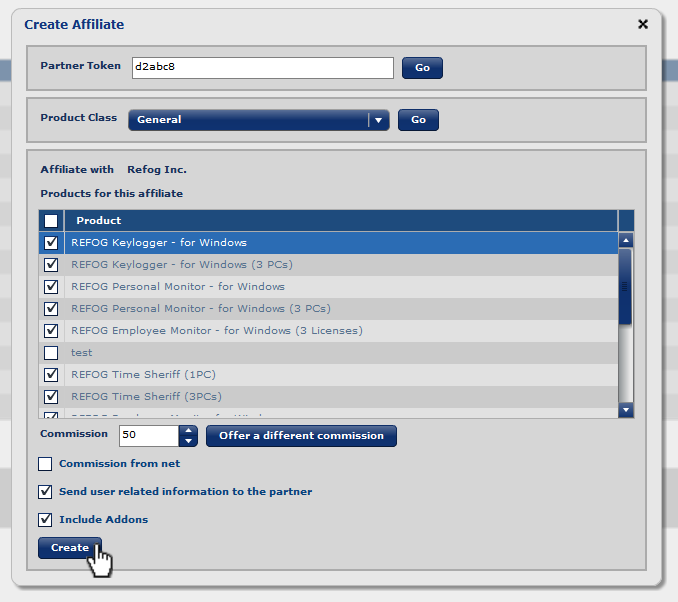Image resolution: width=678 pixels, height=602 pixels.
Task: Open the Product Class dropdown showing General
Action: pos(259,120)
